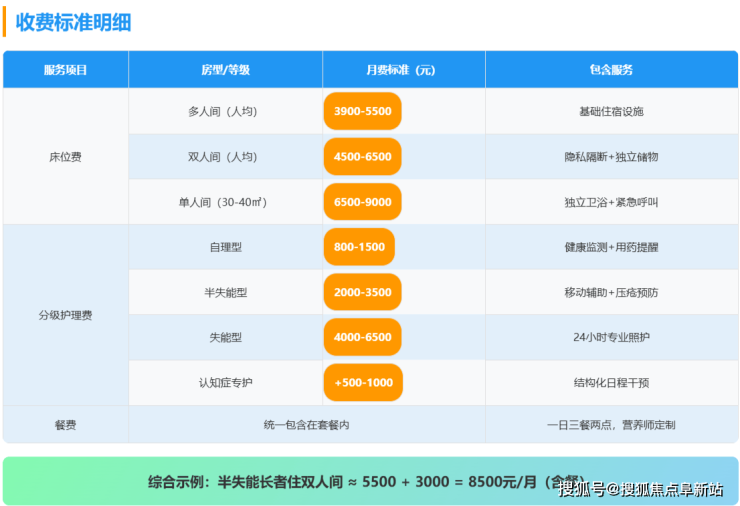740x506 pixels.
Task: Select the 认知症专护 cell
Action: tap(225, 382)
